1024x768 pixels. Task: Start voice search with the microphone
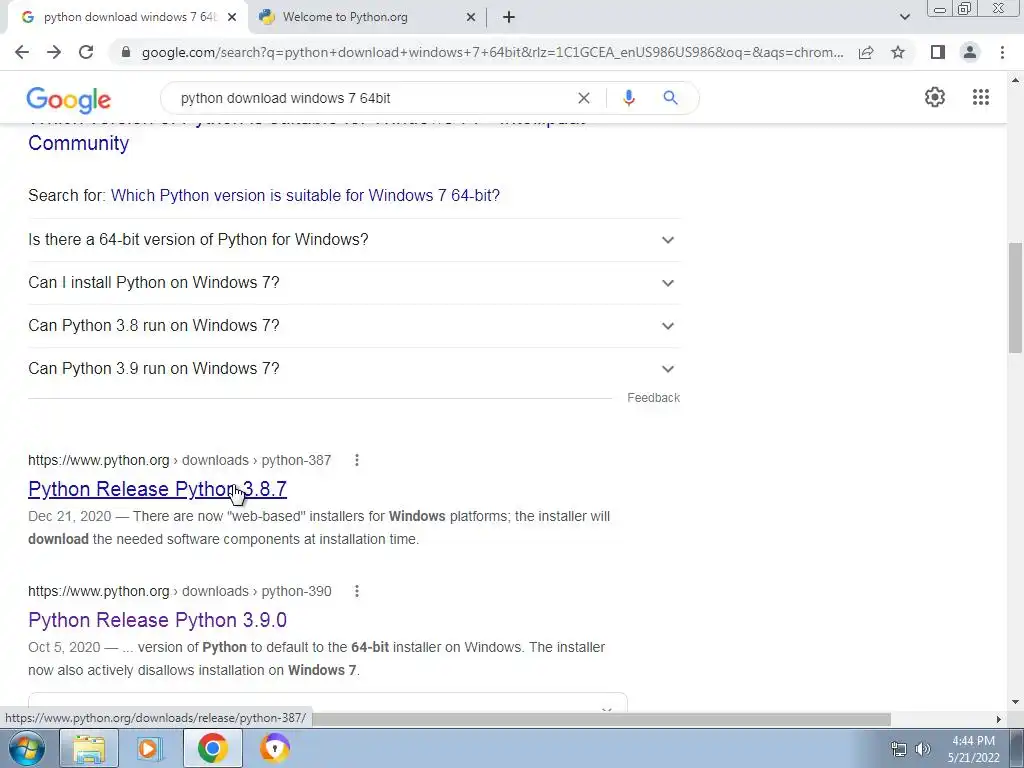(629, 98)
